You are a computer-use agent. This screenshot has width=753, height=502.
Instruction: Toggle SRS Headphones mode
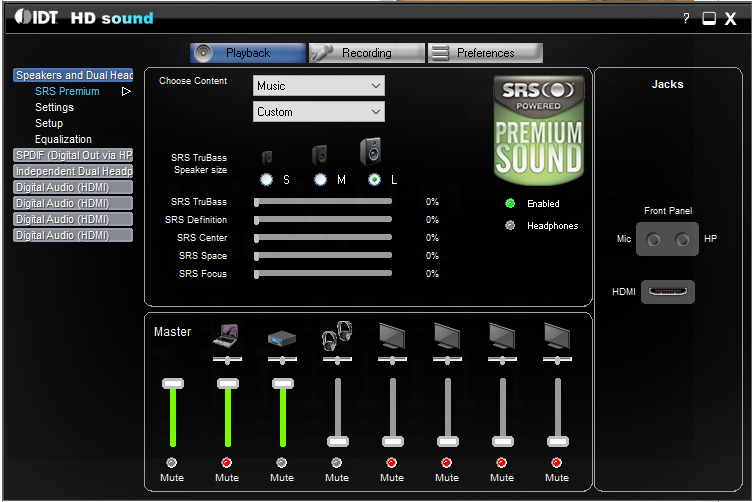510,225
